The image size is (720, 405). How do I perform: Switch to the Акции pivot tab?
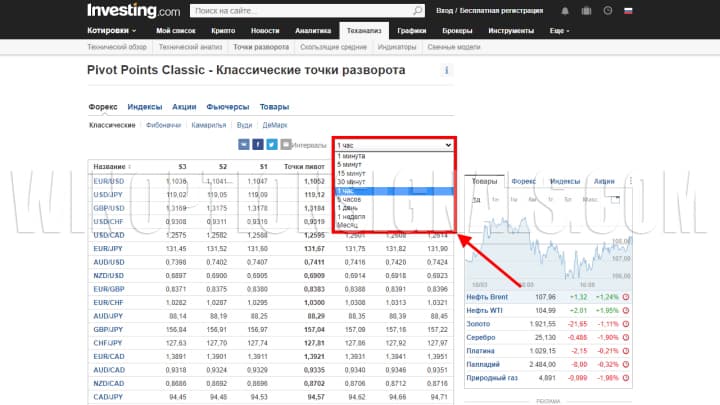click(184, 107)
